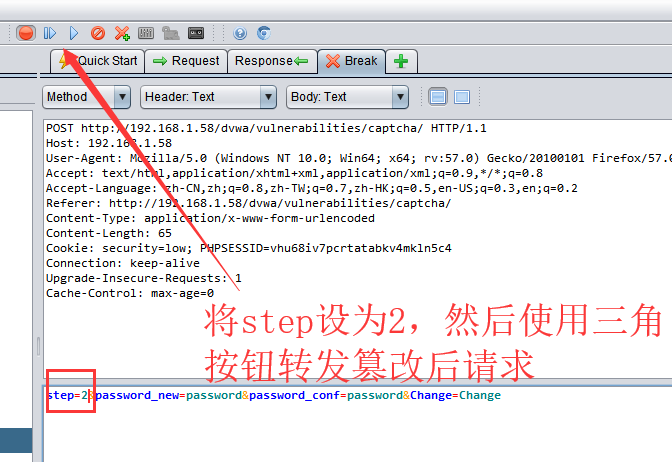Expand the Header: Text dropdown

(x=208, y=97)
